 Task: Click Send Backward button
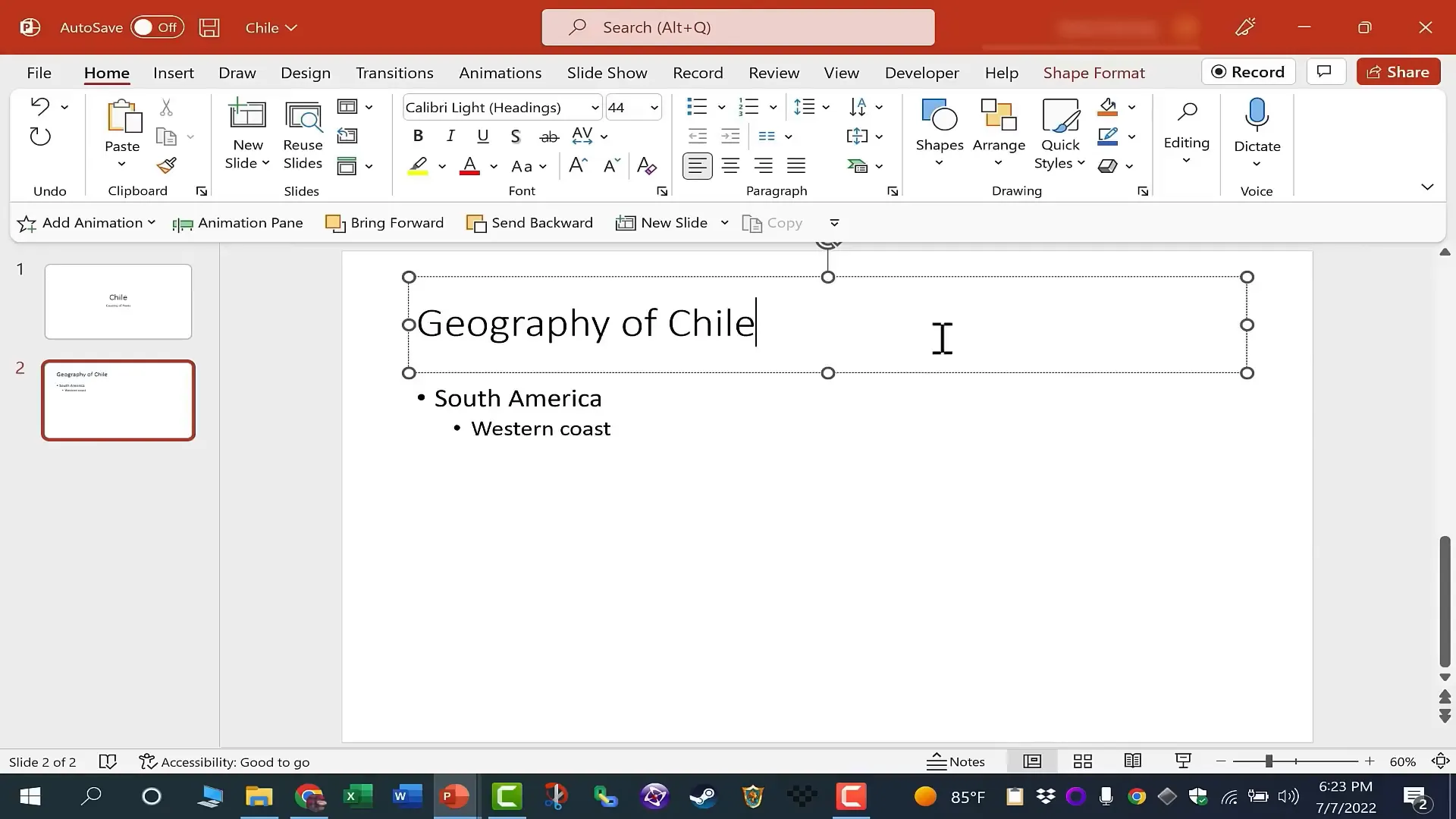[x=529, y=223]
